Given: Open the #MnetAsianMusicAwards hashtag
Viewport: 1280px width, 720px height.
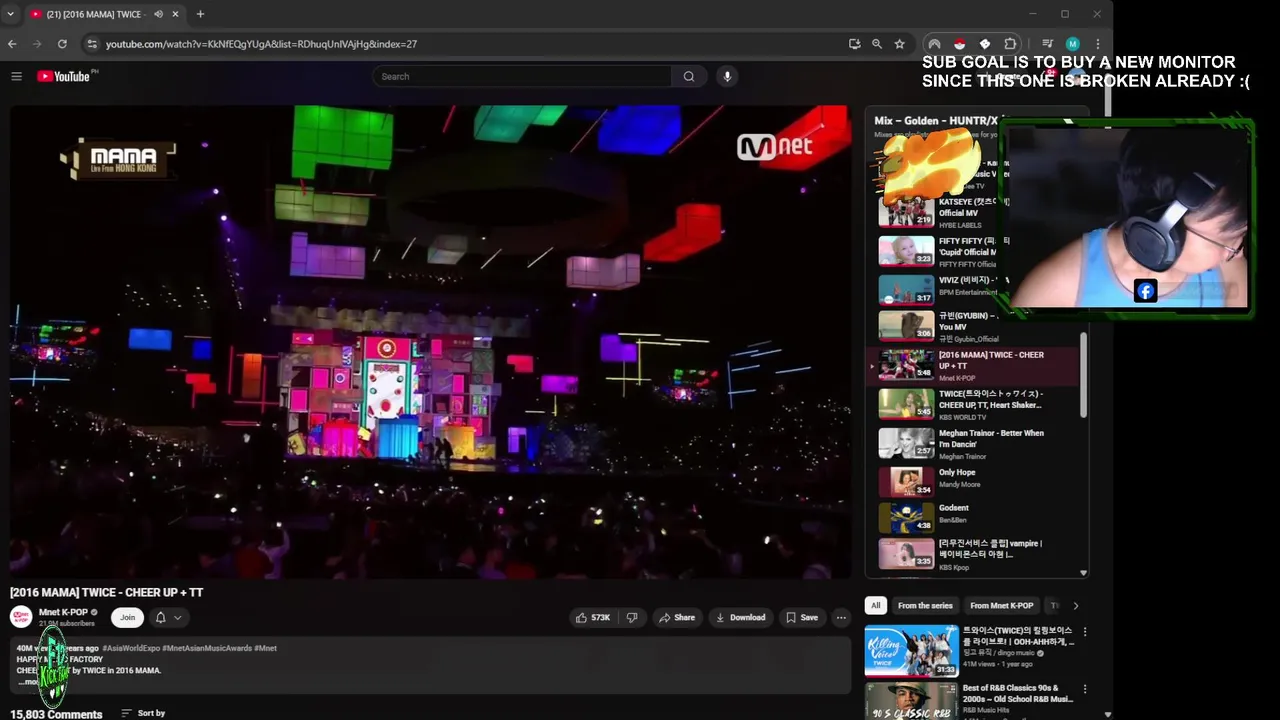Looking at the screenshot, I should 207,648.
